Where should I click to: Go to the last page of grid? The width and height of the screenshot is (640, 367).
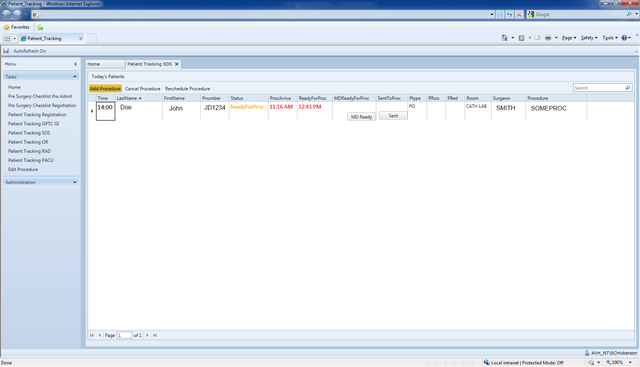(x=155, y=335)
